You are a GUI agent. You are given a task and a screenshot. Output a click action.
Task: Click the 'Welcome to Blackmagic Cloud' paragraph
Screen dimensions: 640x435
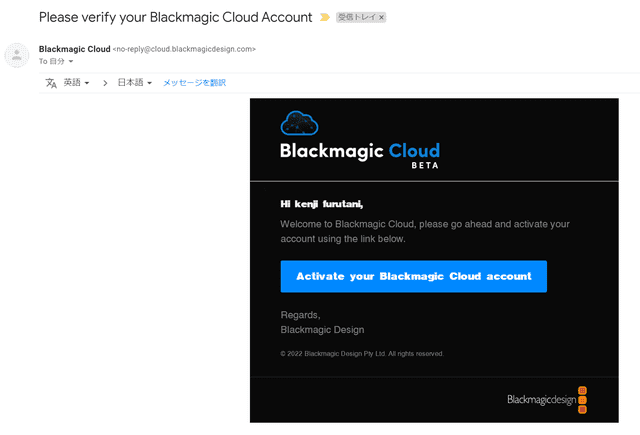tap(425, 231)
